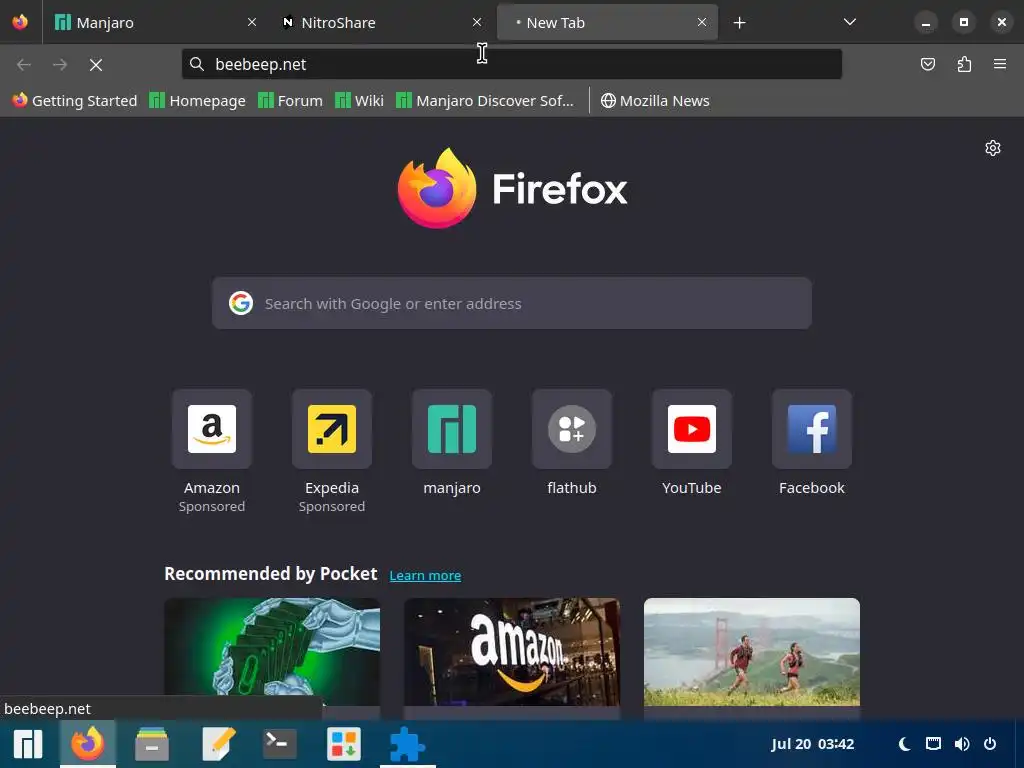Focus the address bar showing beebeep.net
The image size is (1024, 768).
pyautogui.click(x=511, y=64)
